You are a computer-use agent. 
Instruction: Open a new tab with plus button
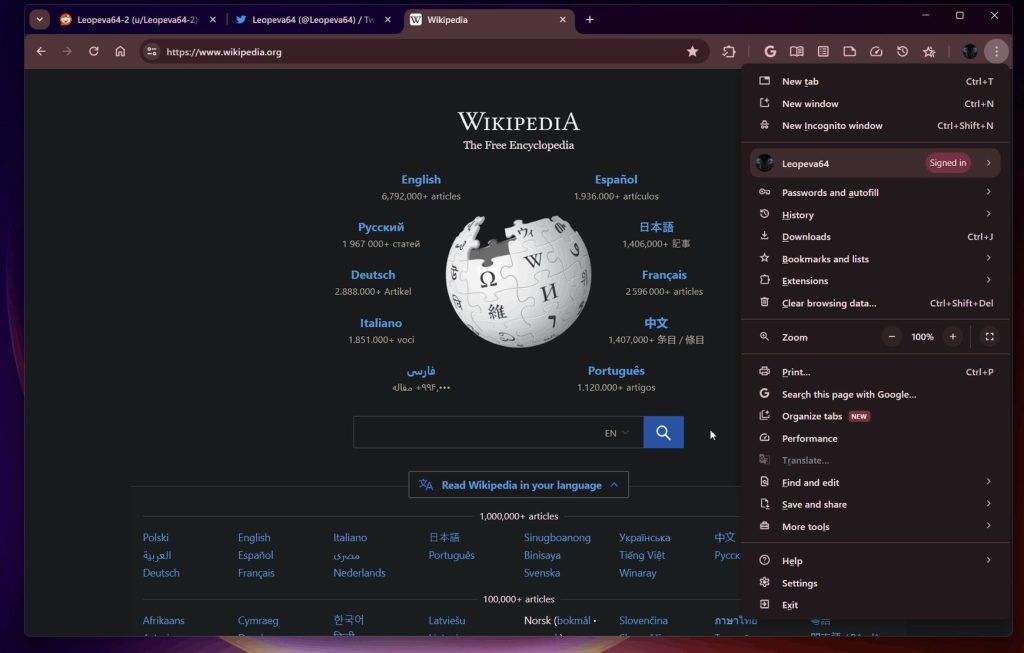coord(590,20)
